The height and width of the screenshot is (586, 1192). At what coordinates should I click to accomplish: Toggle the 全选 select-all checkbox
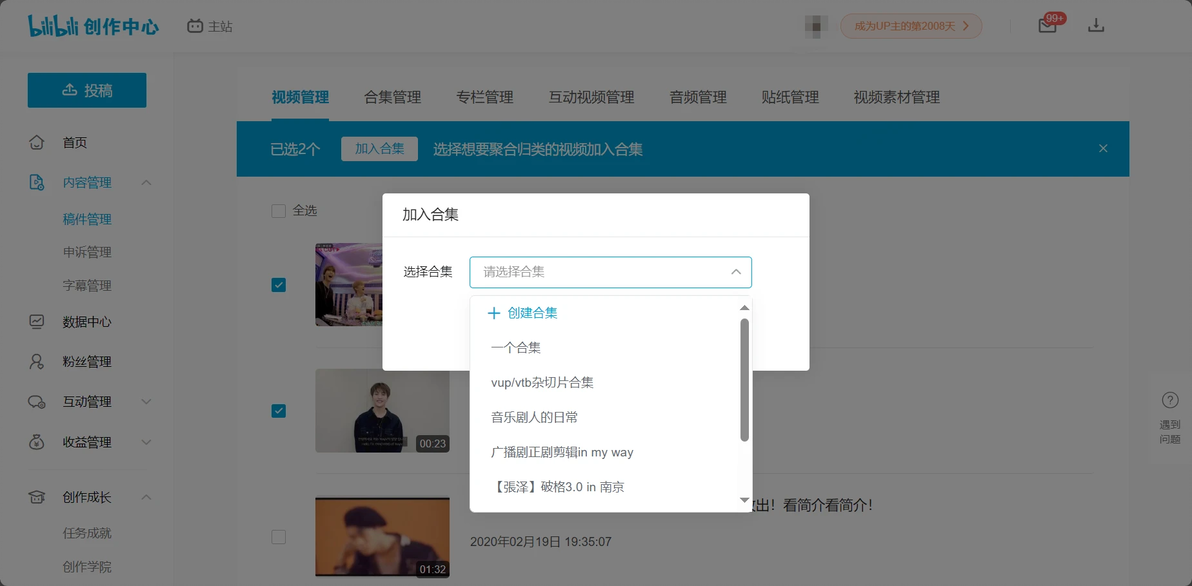278,211
